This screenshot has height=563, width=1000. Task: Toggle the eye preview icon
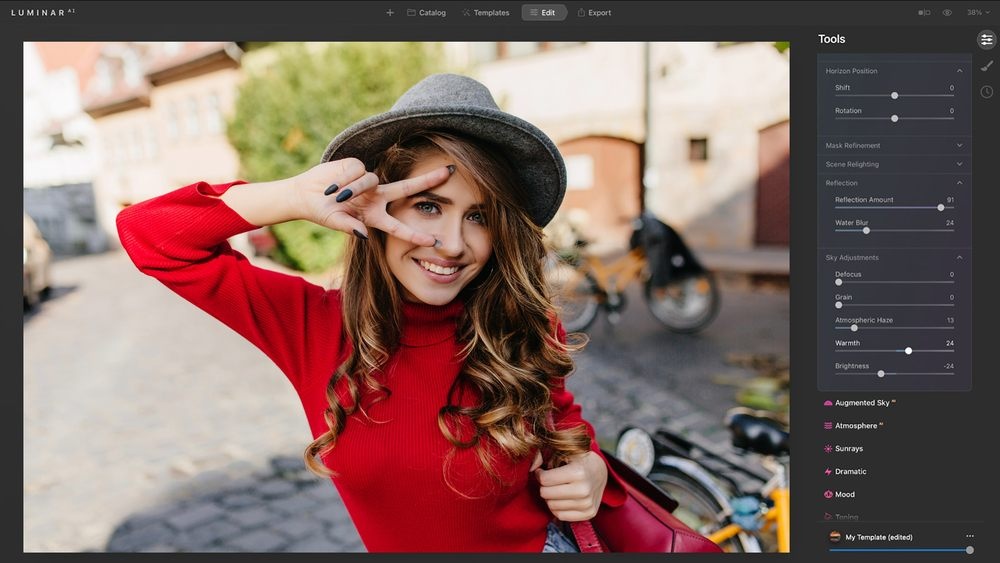[x=947, y=13]
